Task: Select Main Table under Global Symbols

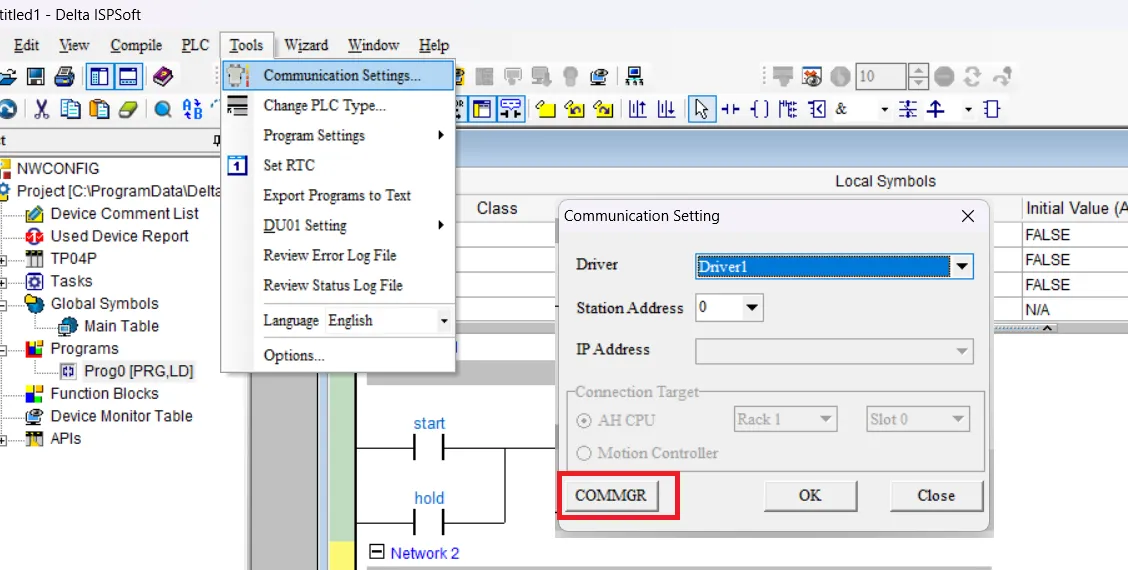Action: coord(122,326)
